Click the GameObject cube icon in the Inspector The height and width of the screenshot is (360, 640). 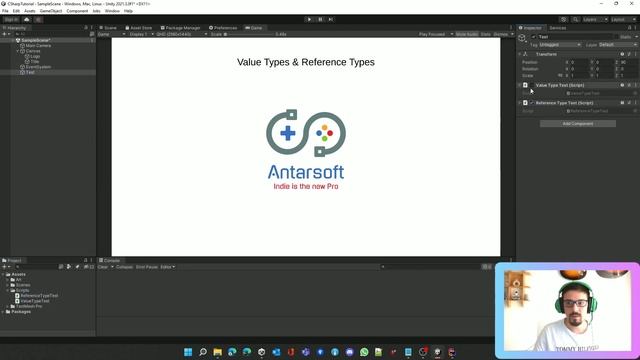coord(522,38)
